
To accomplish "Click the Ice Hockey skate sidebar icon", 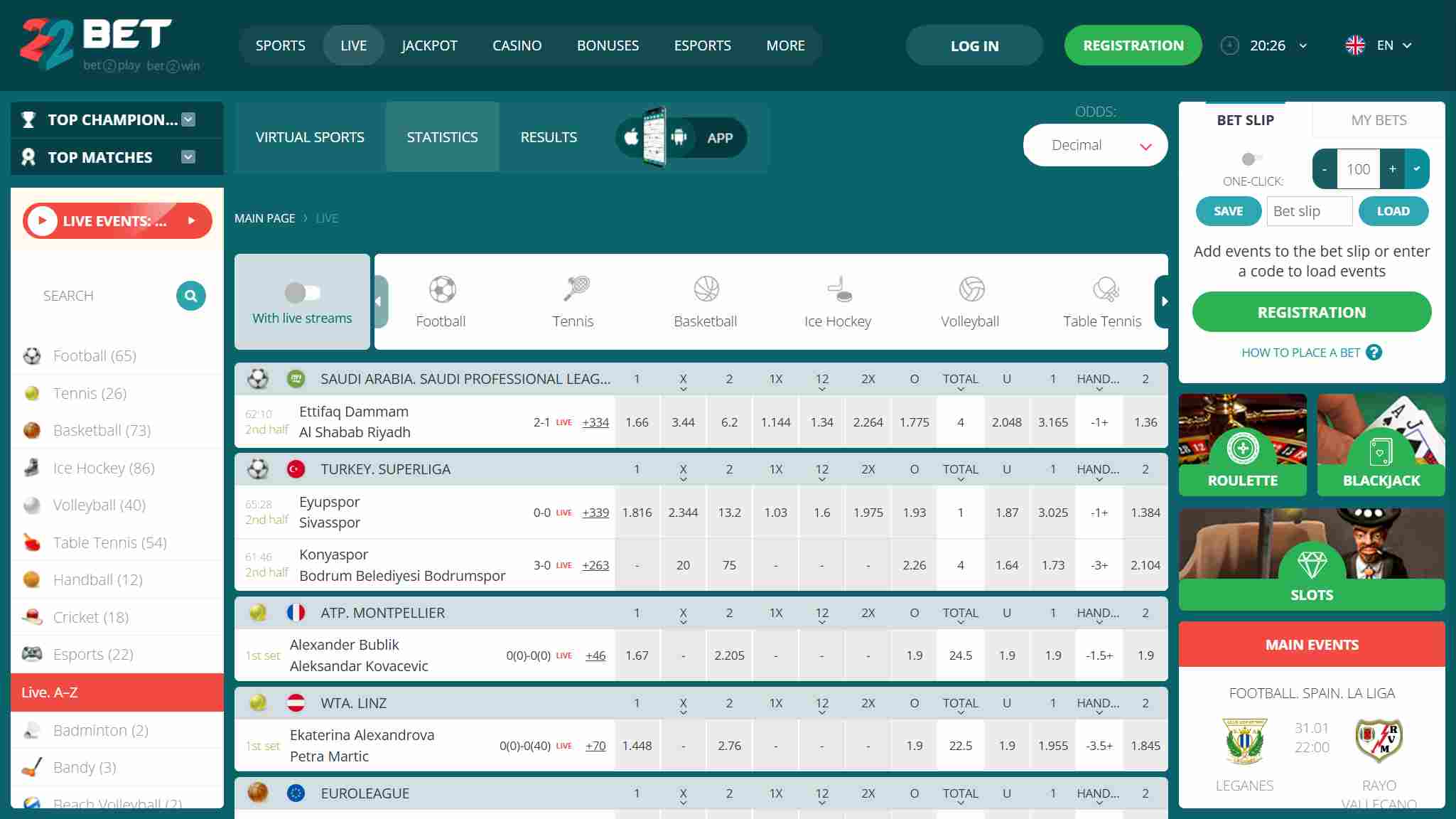I will tap(31, 467).
